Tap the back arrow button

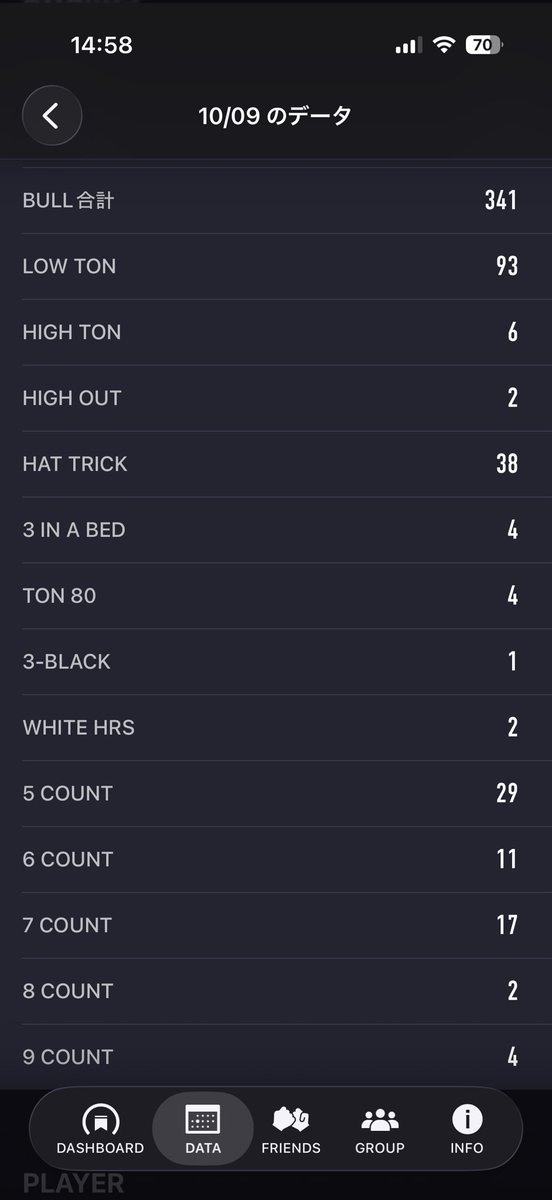52,116
